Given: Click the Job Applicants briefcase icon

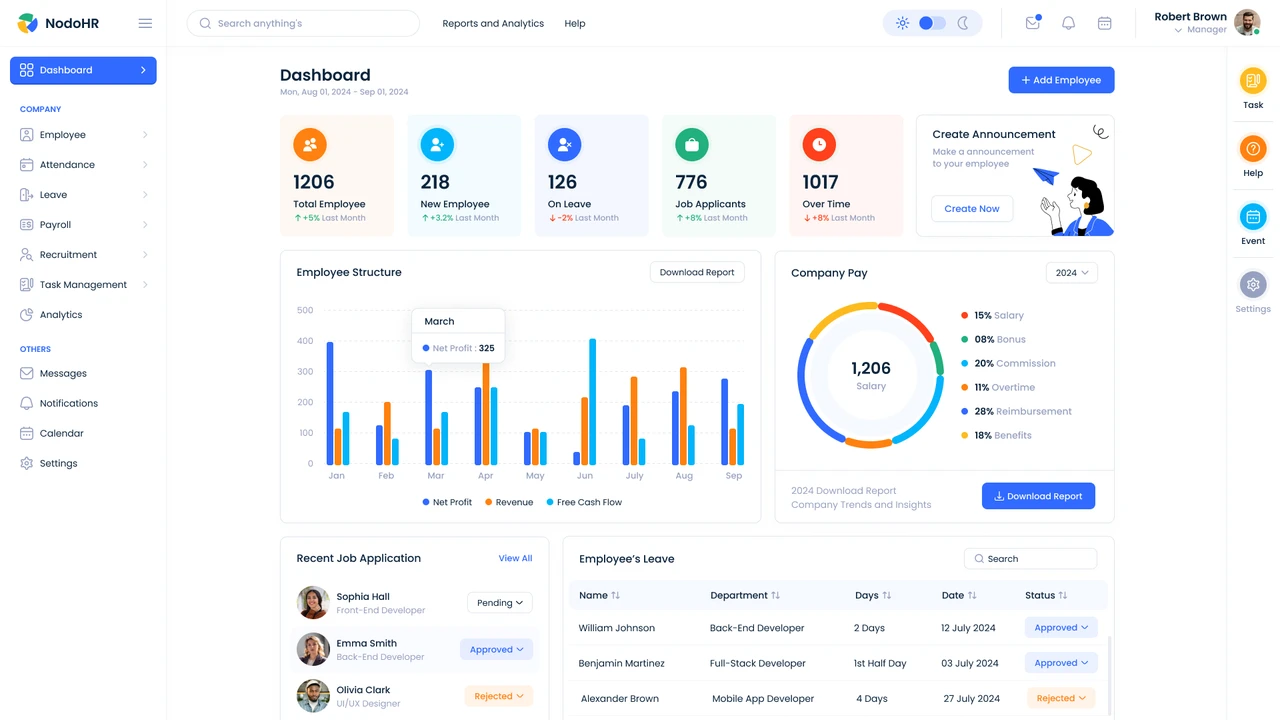Looking at the screenshot, I should pyautogui.click(x=692, y=145).
